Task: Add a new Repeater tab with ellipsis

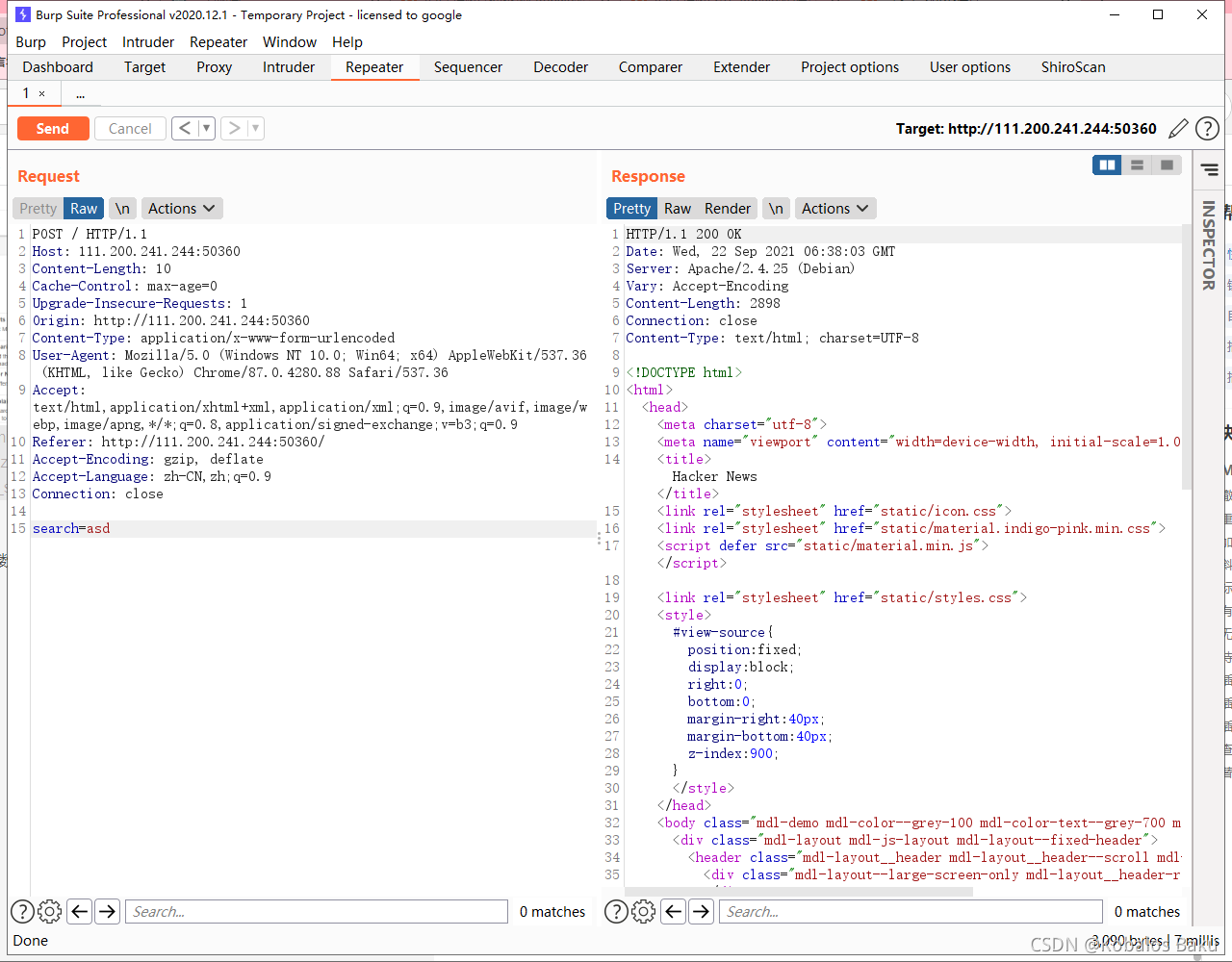Action: (80, 94)
